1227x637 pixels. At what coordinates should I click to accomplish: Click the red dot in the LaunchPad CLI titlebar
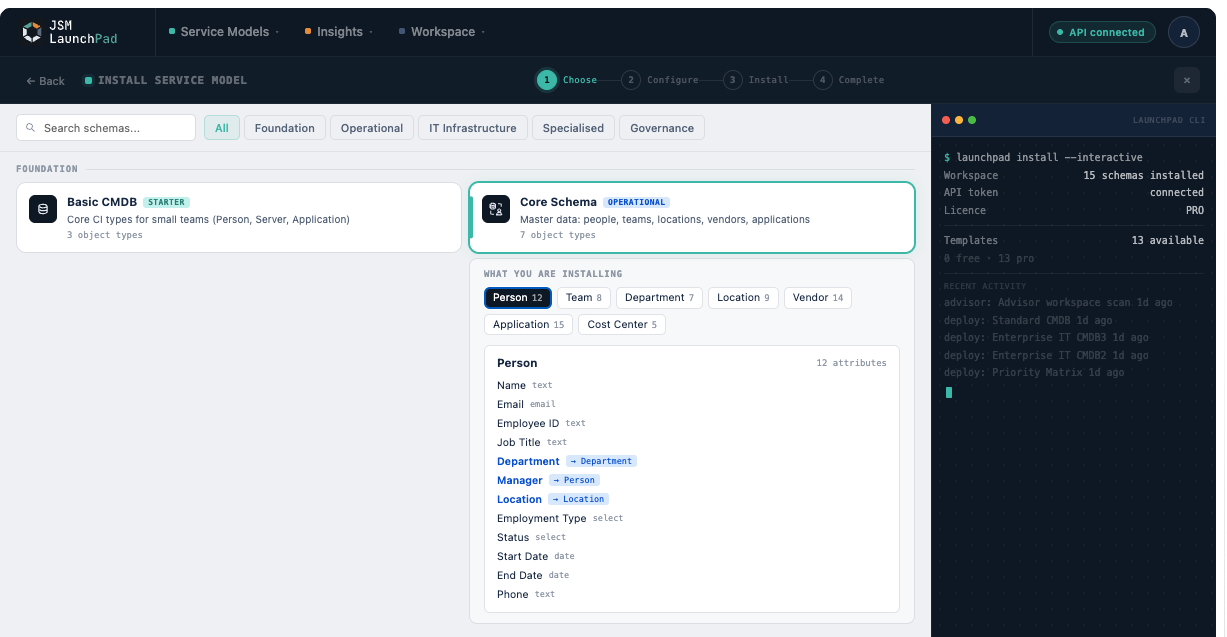click(x=946, y=119)
